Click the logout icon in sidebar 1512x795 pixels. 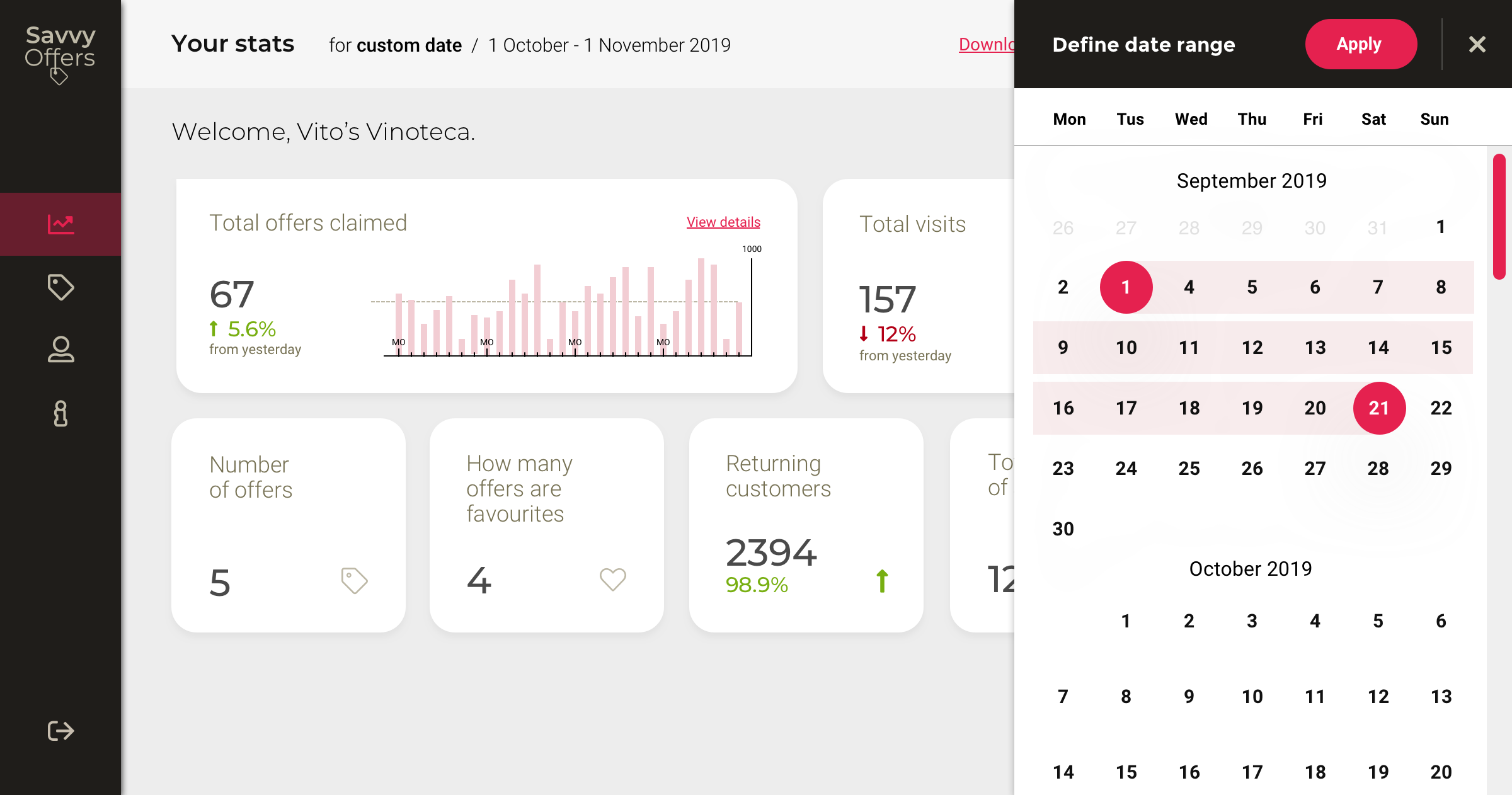[x=60, y=731]
